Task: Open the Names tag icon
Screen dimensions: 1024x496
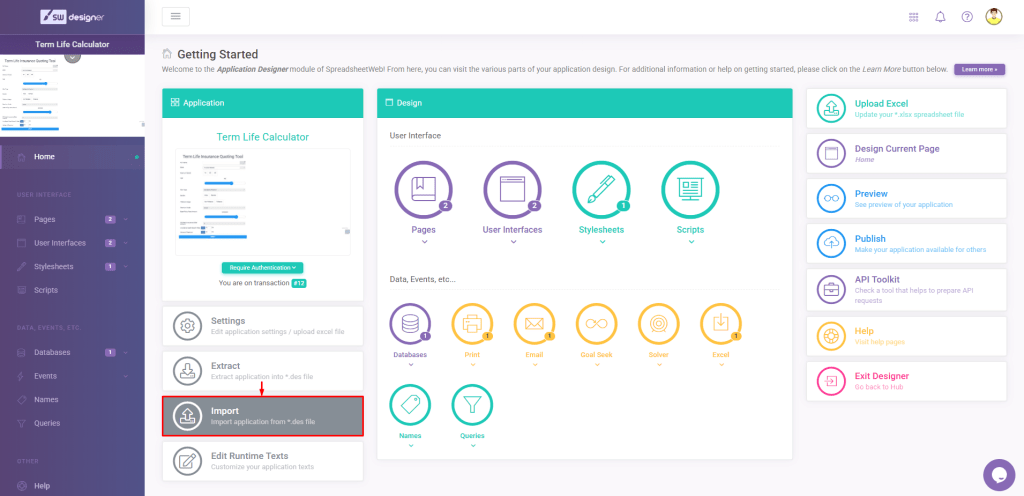Action: click(x=410, y=405)
